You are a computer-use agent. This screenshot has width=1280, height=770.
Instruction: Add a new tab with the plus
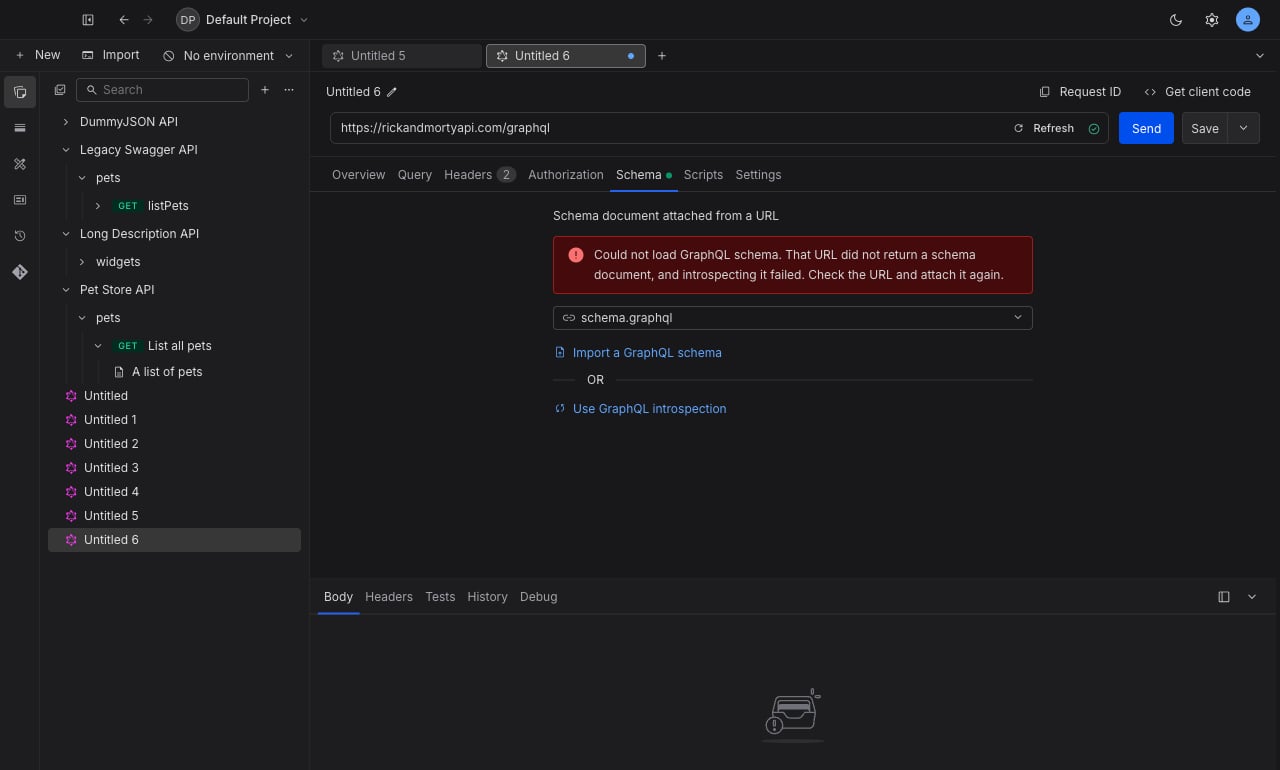tap(662, 56)
